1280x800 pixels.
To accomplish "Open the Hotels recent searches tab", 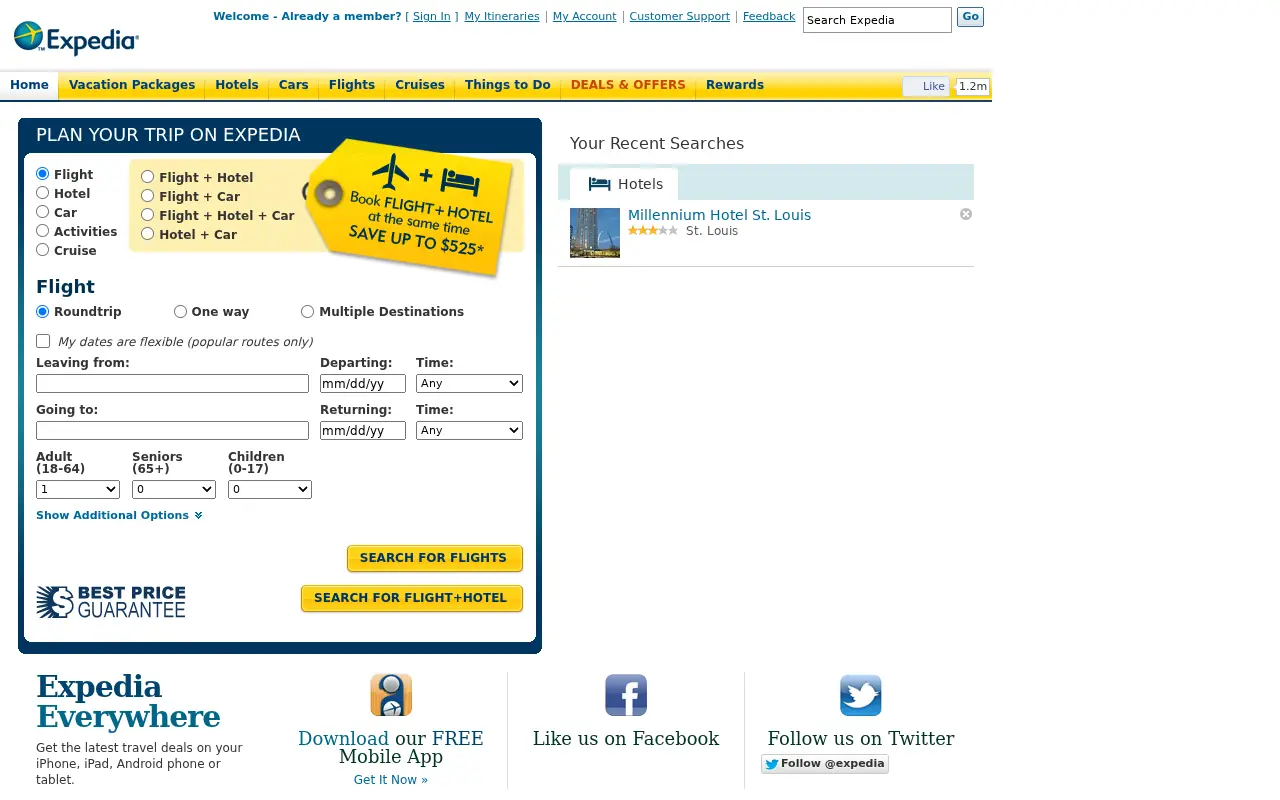I will [x=624, y=184].
